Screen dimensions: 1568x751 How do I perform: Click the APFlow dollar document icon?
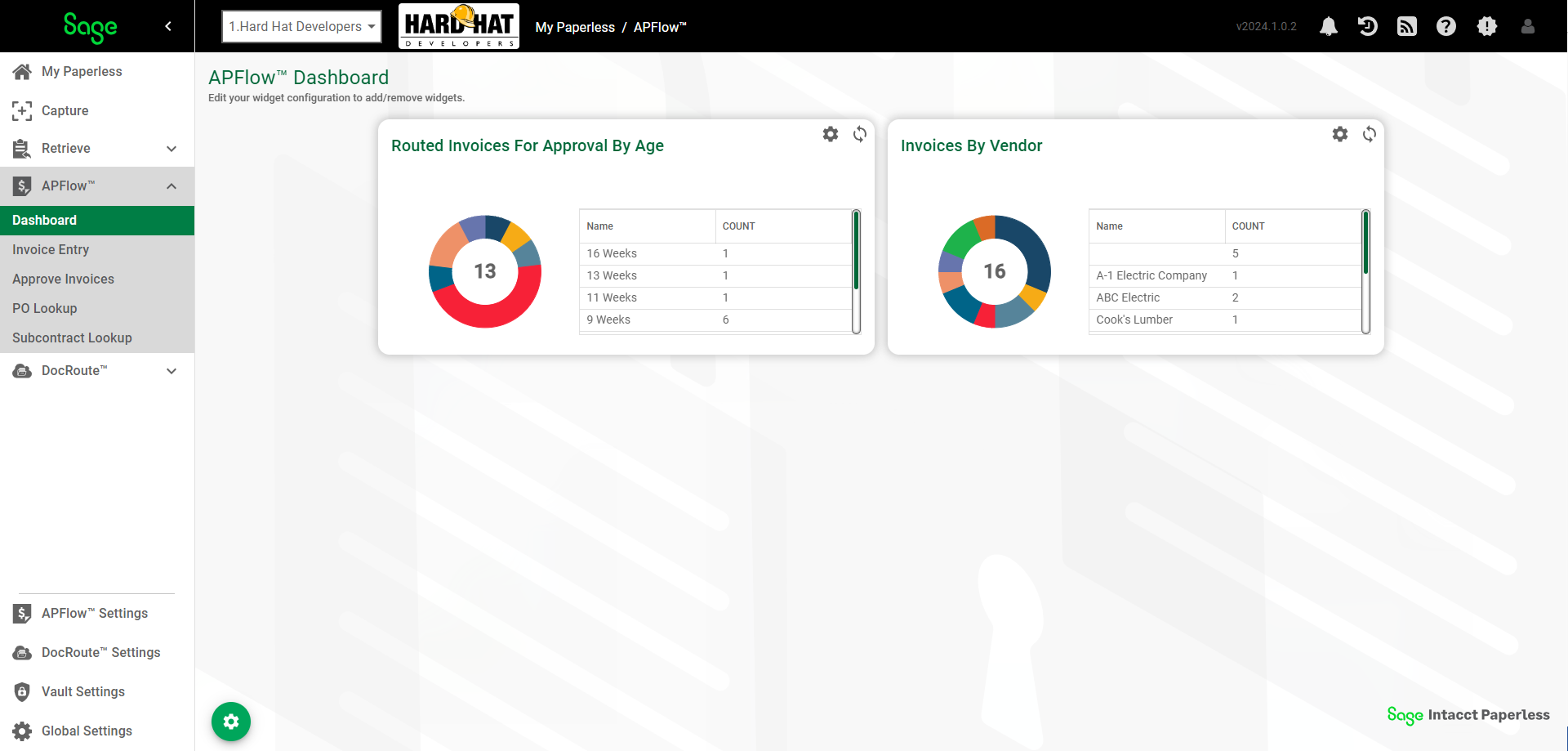point(22,186)
